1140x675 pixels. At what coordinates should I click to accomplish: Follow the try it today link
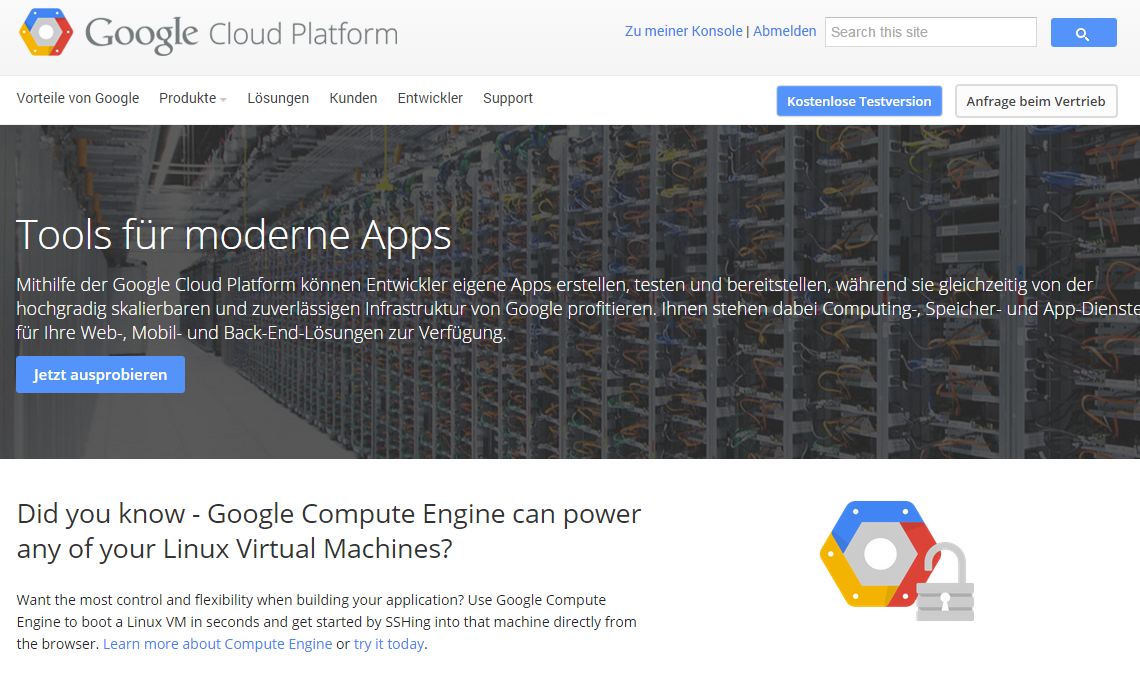[x=389, y=644]
